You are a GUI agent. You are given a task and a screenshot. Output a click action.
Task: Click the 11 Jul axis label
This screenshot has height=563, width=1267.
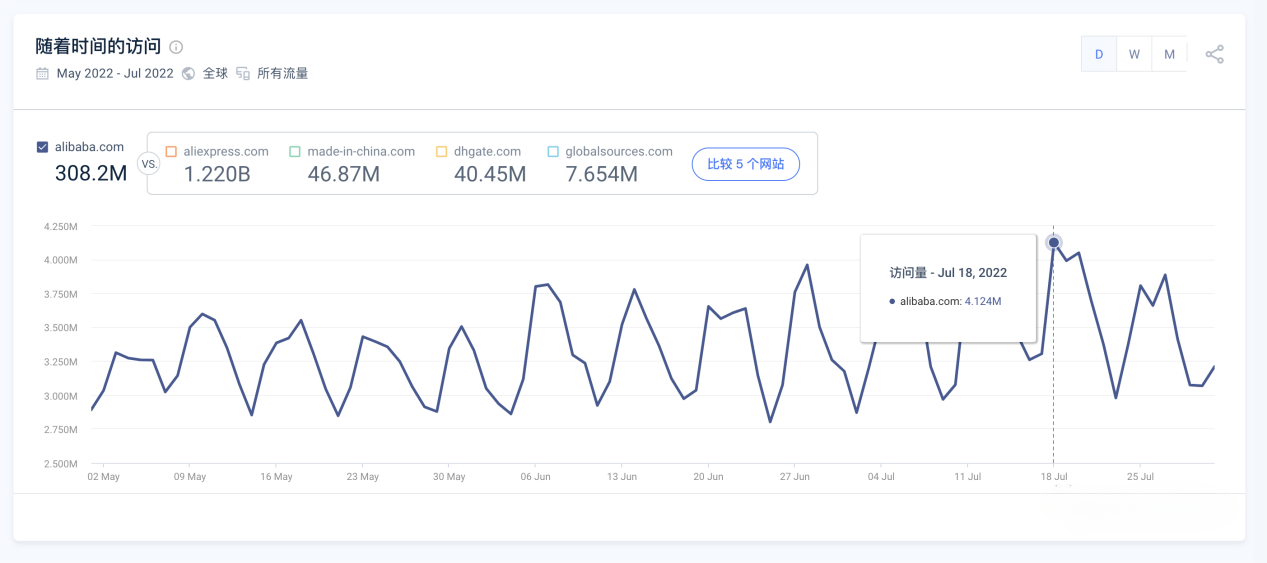click(967, 477)
